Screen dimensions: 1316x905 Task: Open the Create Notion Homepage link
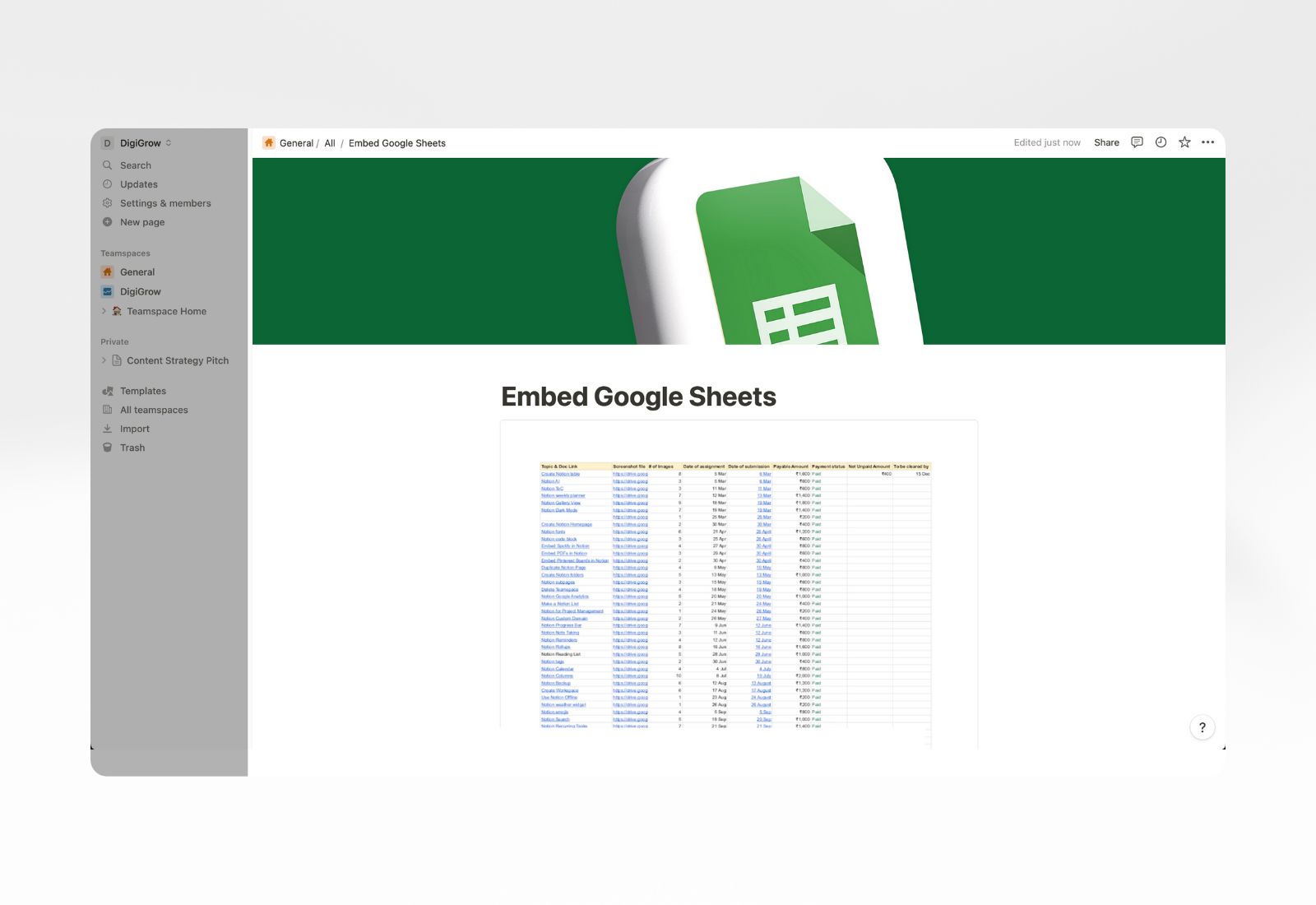[566, 525]
